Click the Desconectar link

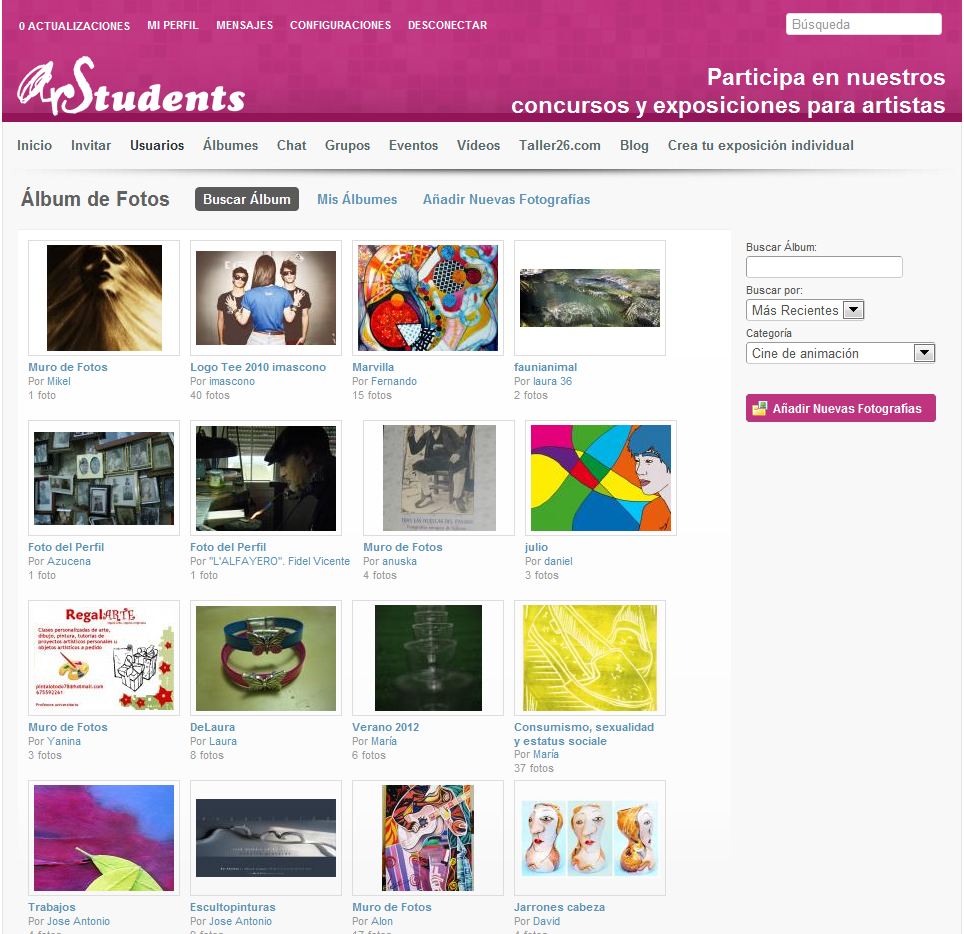447,25
